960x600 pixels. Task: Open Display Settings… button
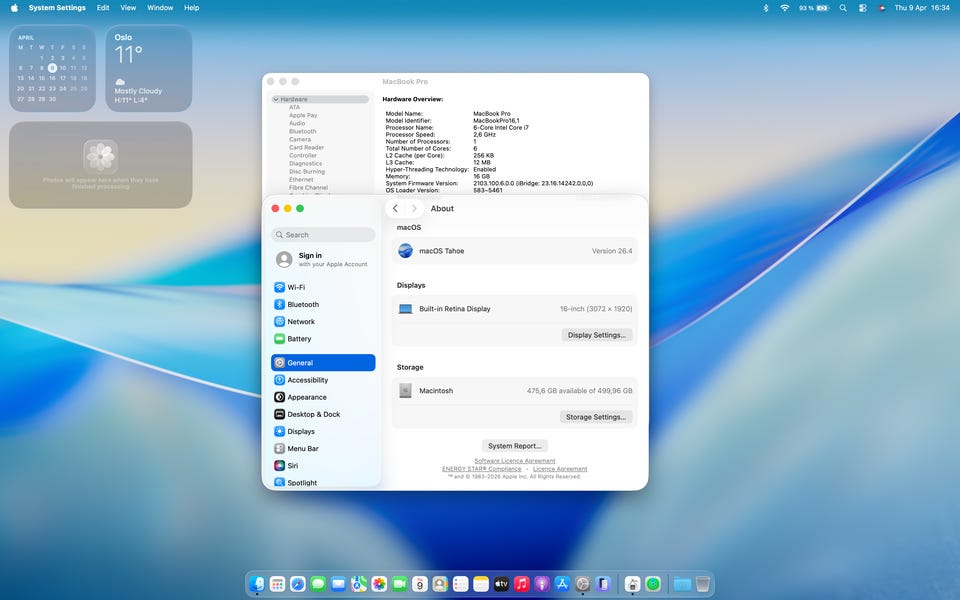click(596, 335)
